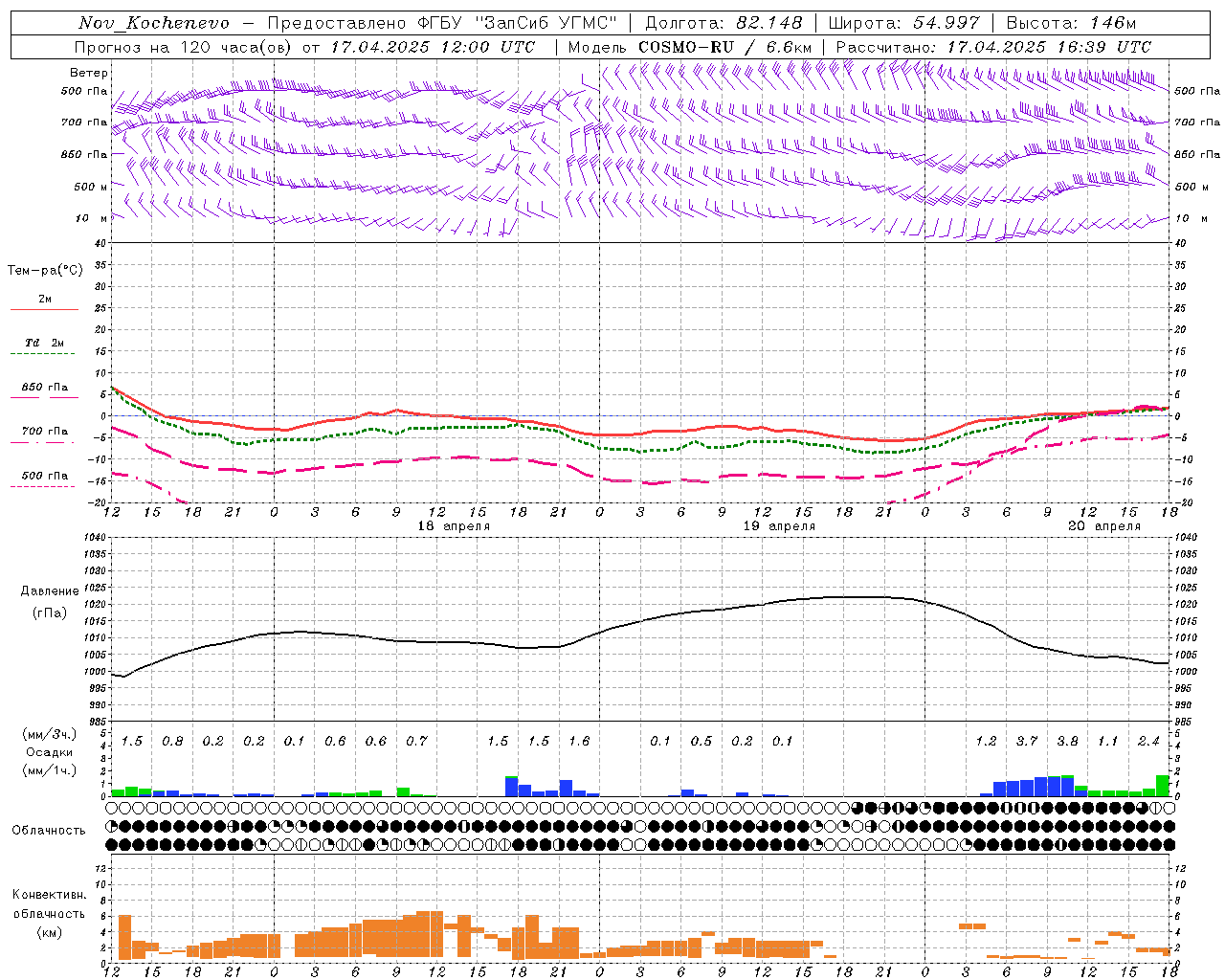1225x980 pixels.
Task: Click the "(км)" unit label of convective cloudiness
Action: tap(49, 932)
